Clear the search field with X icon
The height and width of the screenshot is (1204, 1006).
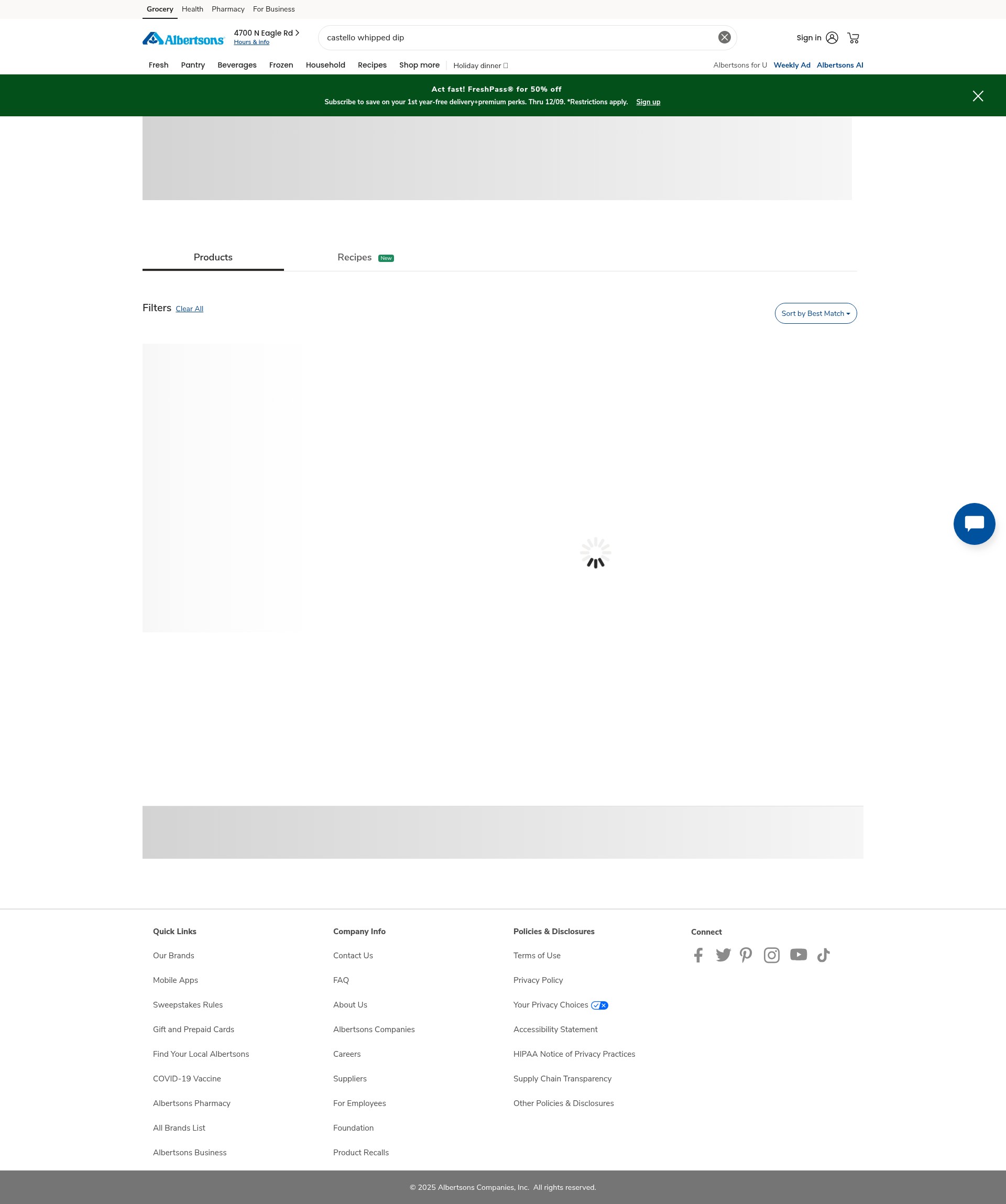725,37
